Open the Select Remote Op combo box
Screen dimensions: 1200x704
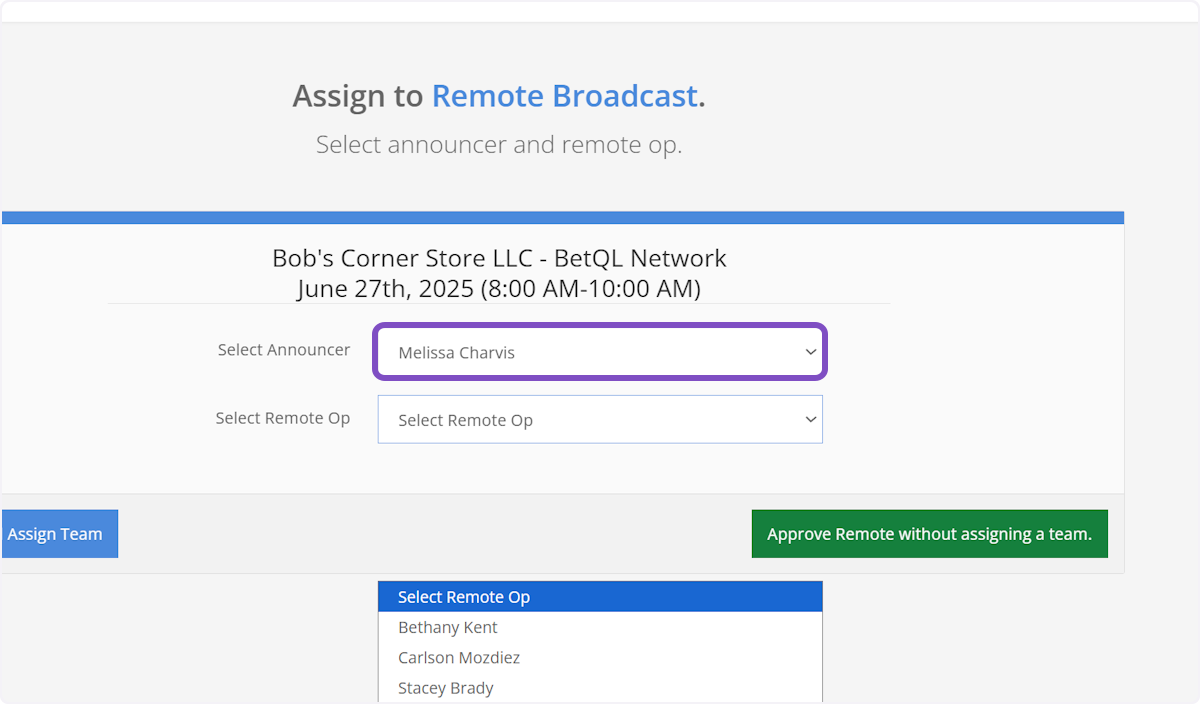[599, 420]
